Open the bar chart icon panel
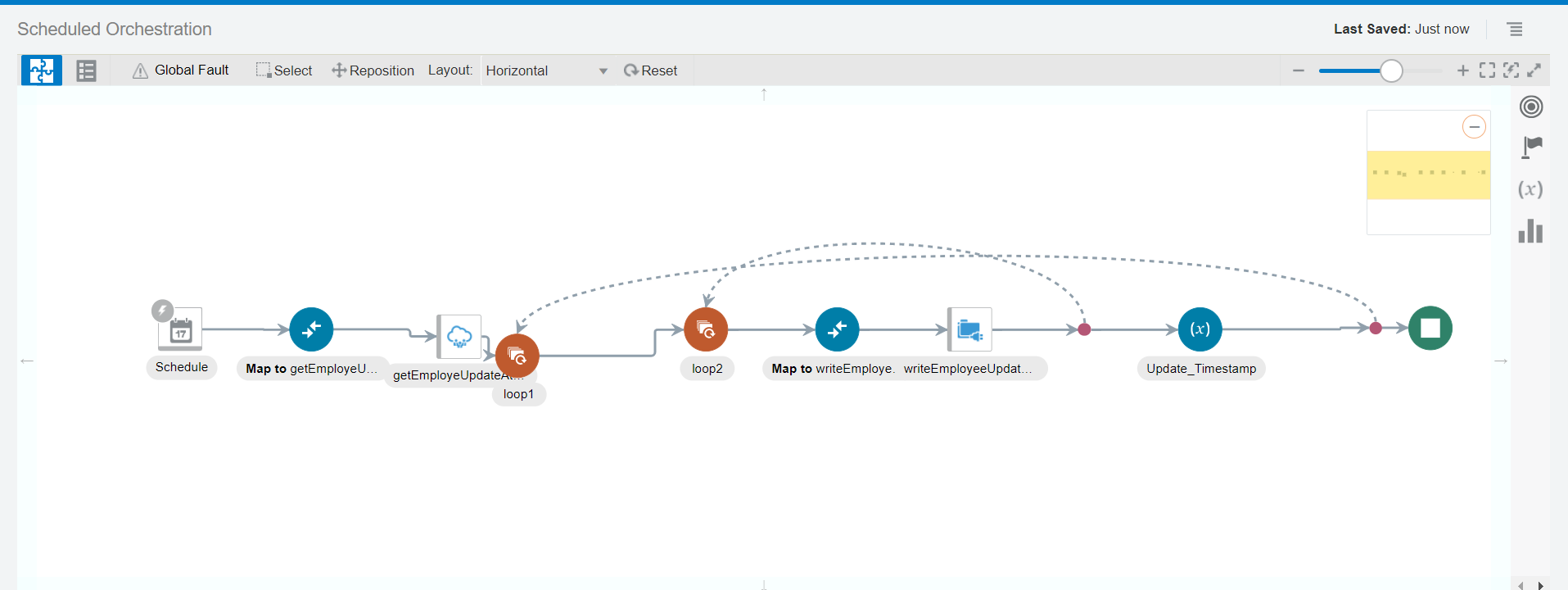 click(1530, 231)
